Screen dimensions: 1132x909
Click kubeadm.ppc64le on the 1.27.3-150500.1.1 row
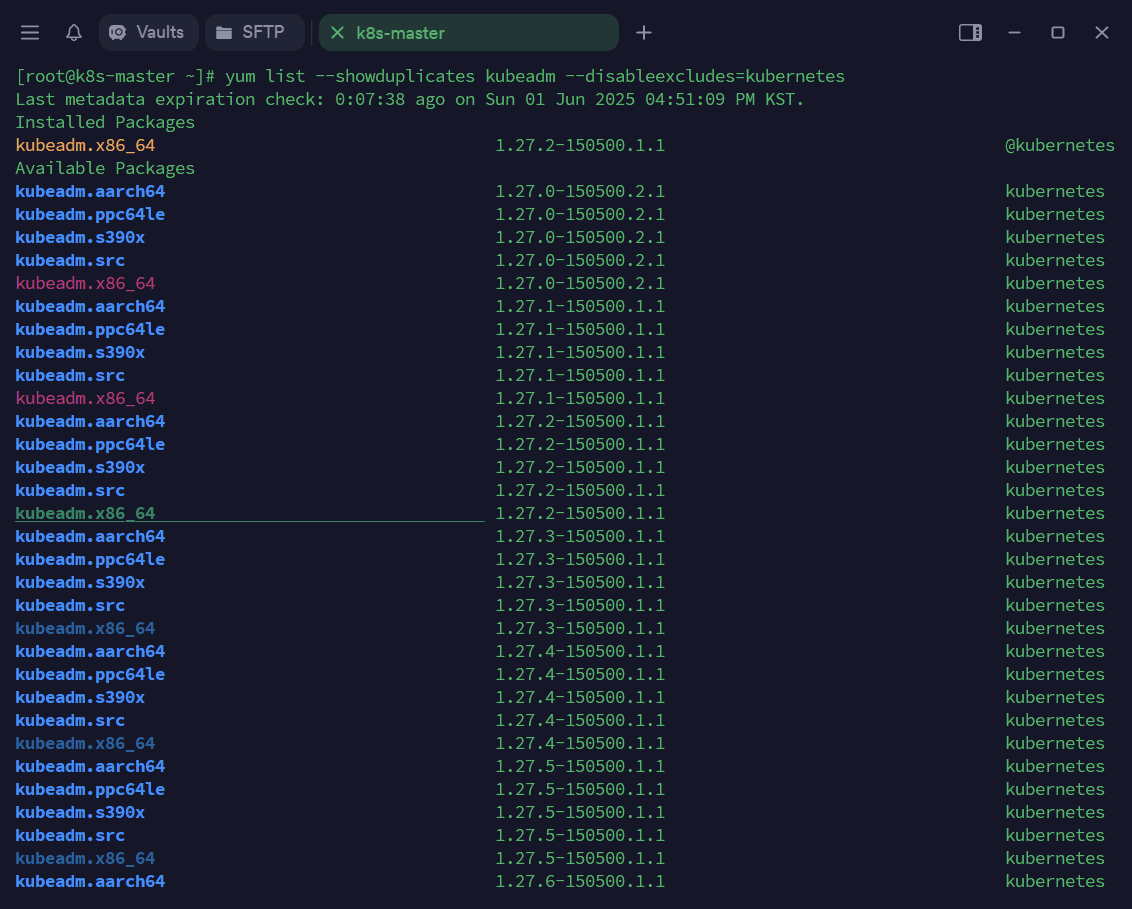(90, 560)
